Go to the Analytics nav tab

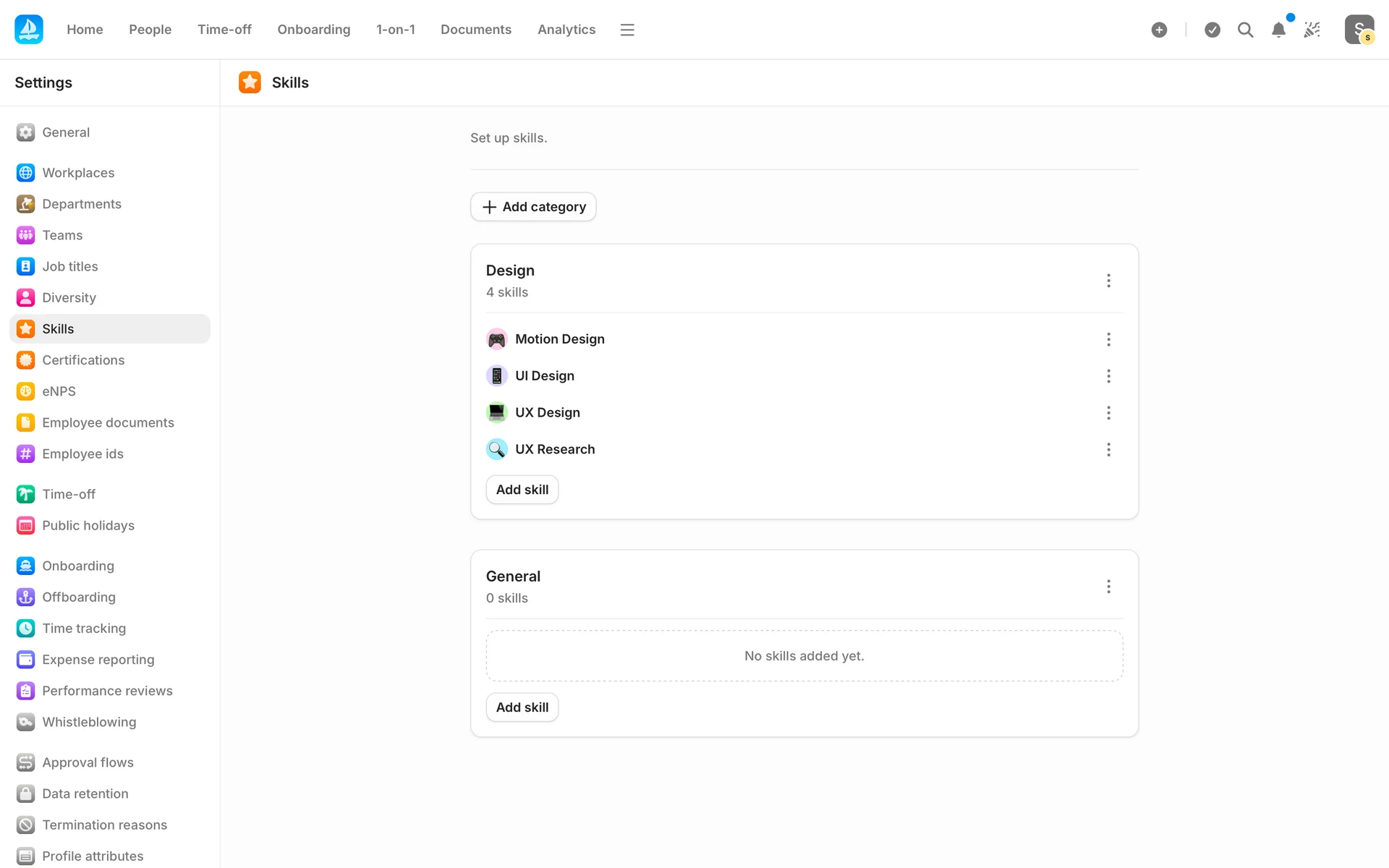[x=566, y=30]
